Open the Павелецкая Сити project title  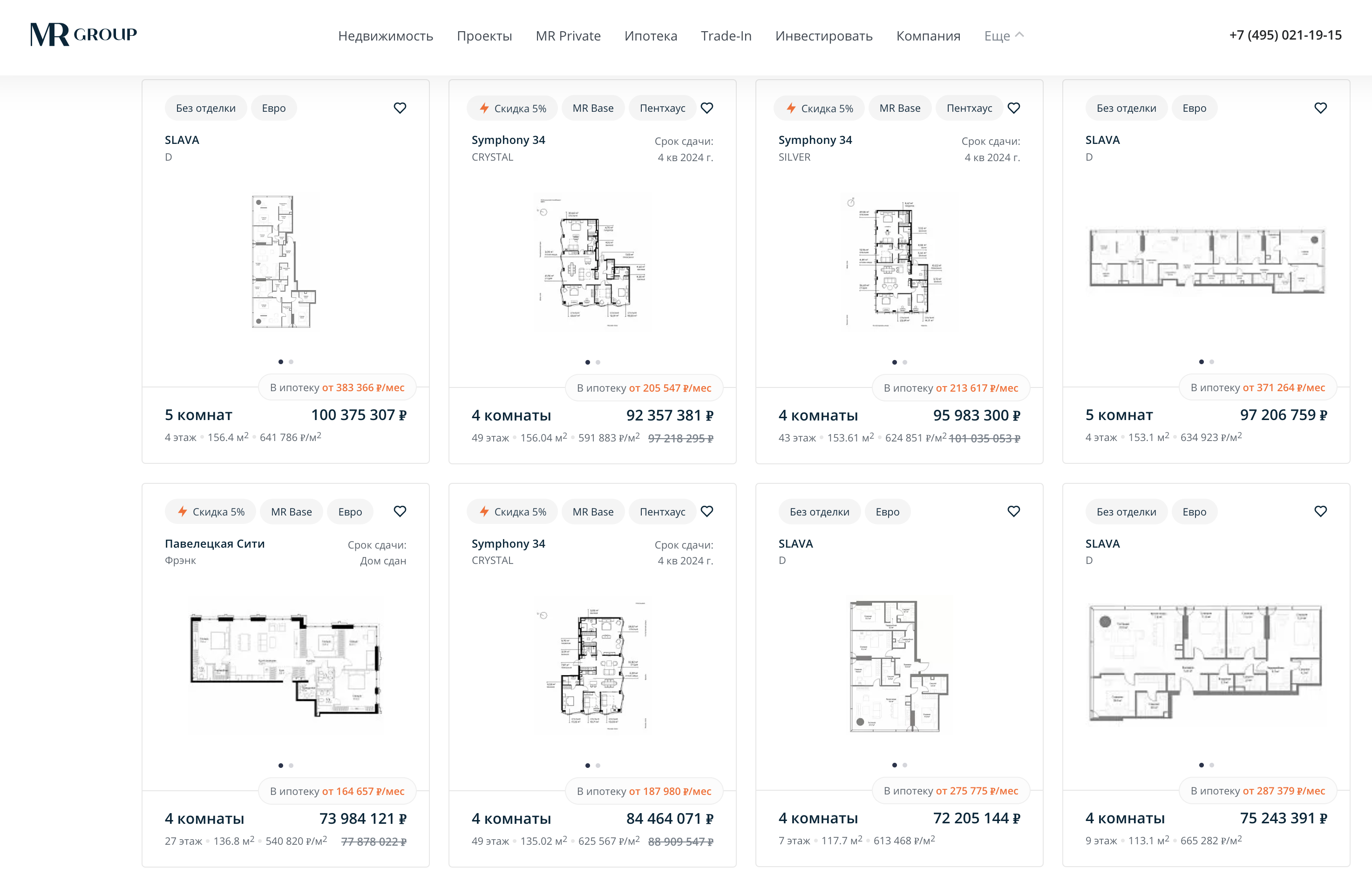[215, 543]
